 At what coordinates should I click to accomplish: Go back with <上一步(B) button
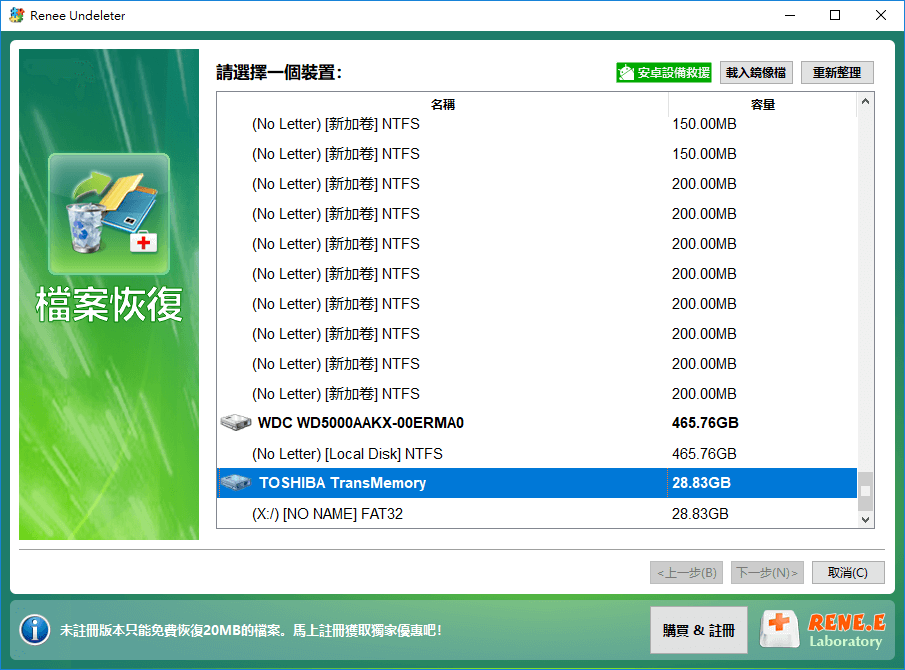tap(686, 572)
